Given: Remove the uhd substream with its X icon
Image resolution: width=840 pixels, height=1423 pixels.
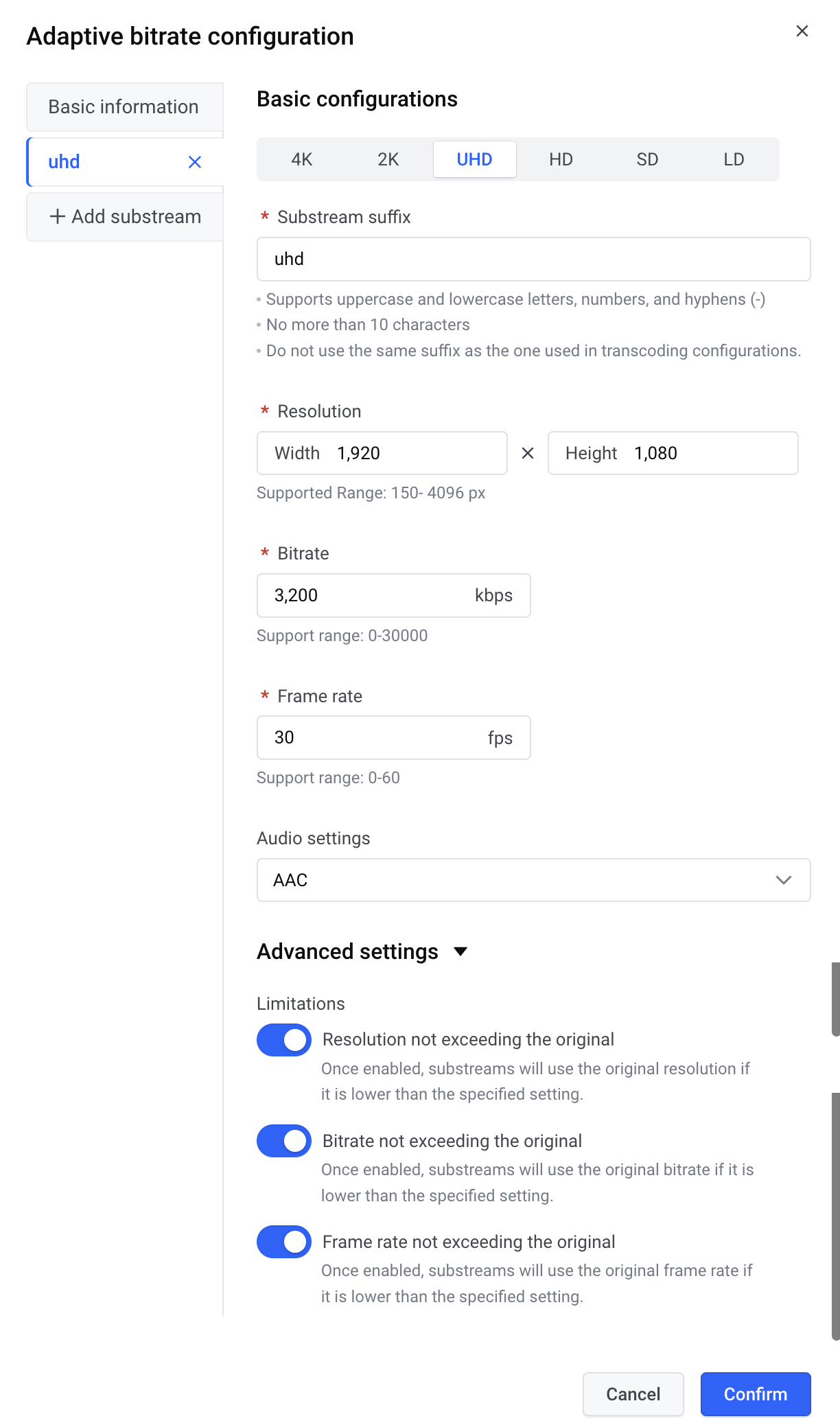Looking at the screenshot, I should (195, 162).
